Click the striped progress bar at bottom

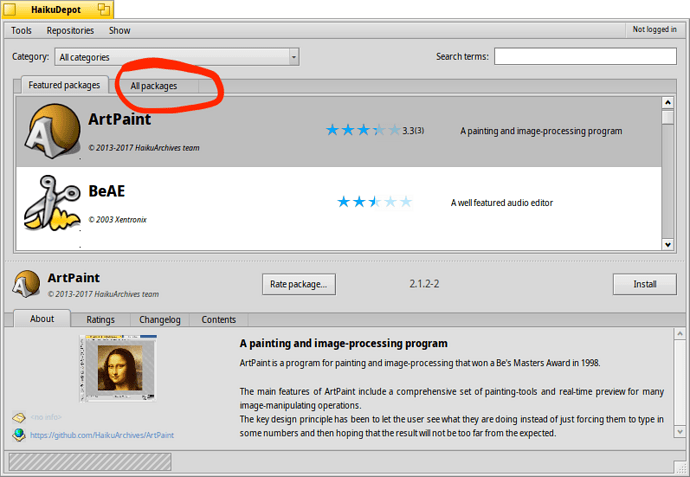click(x=90, y=462)
